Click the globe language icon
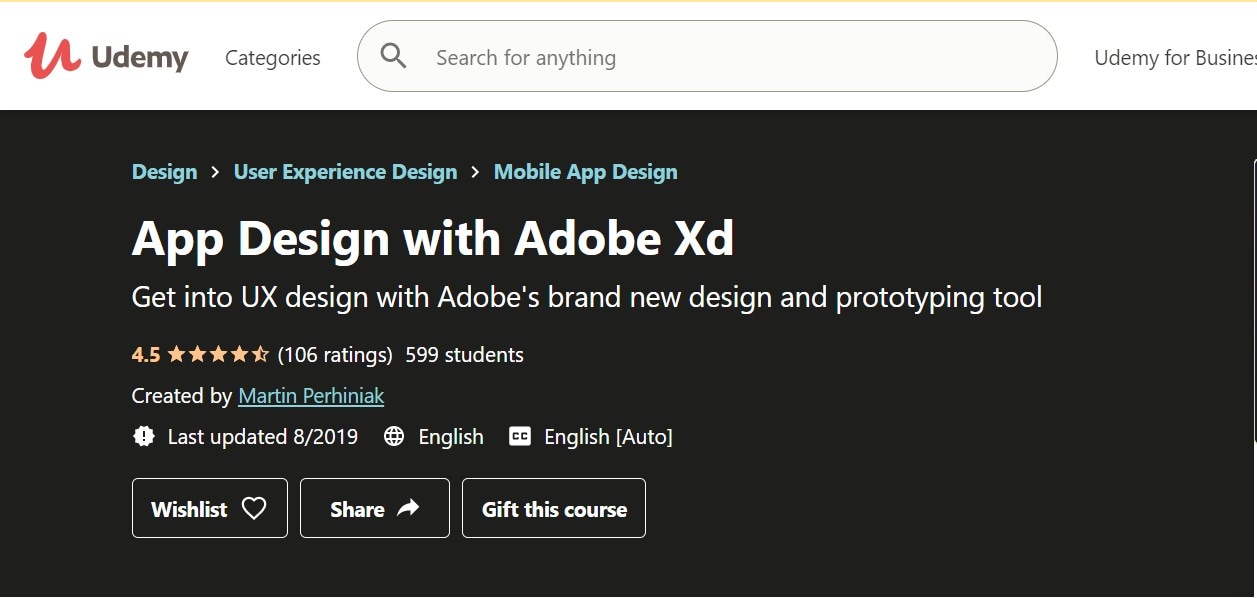This screenshot has width=1257, height=598. coord(394,436)
